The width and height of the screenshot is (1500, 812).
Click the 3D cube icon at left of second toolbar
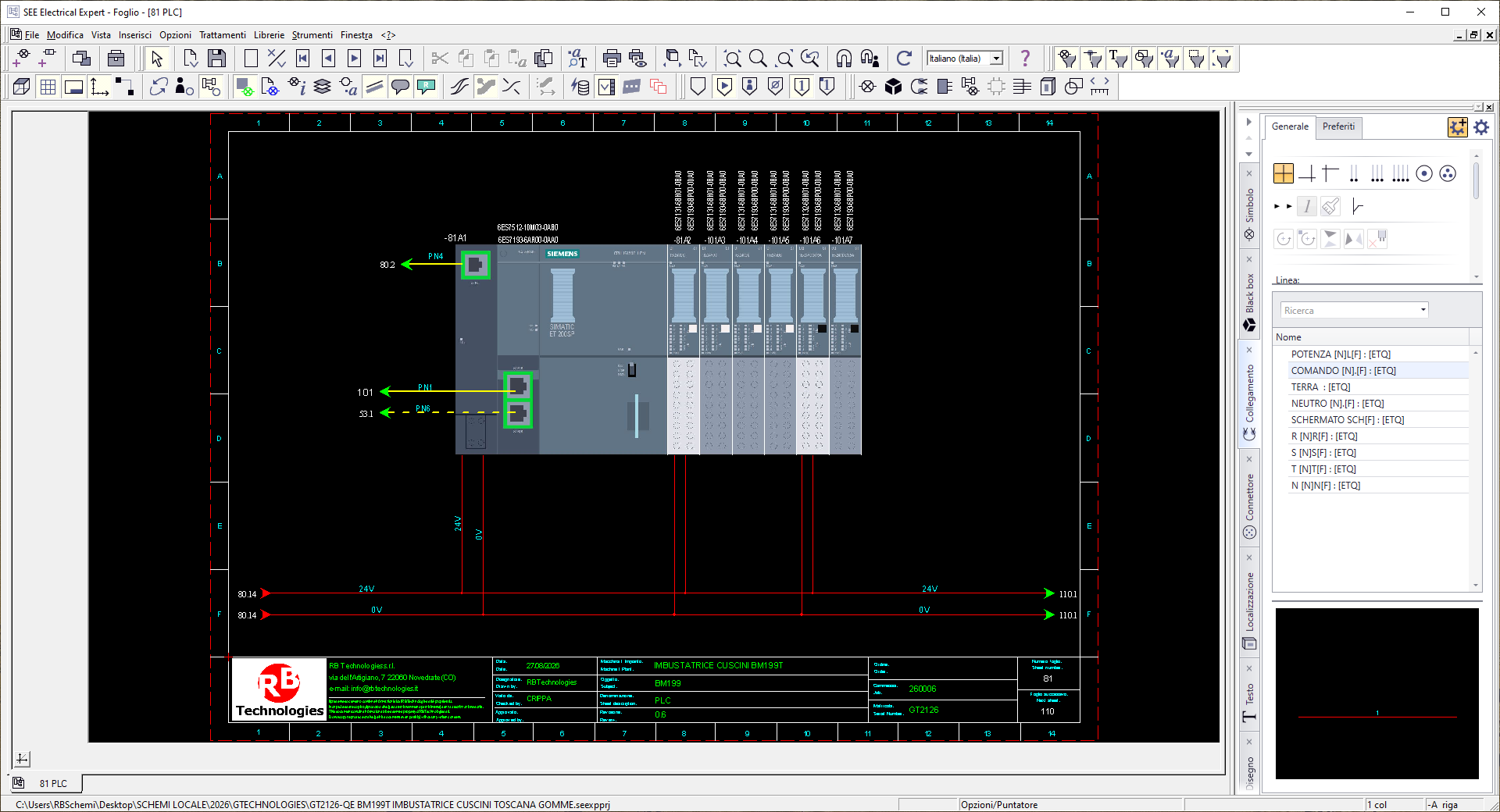tap(22, 87)
